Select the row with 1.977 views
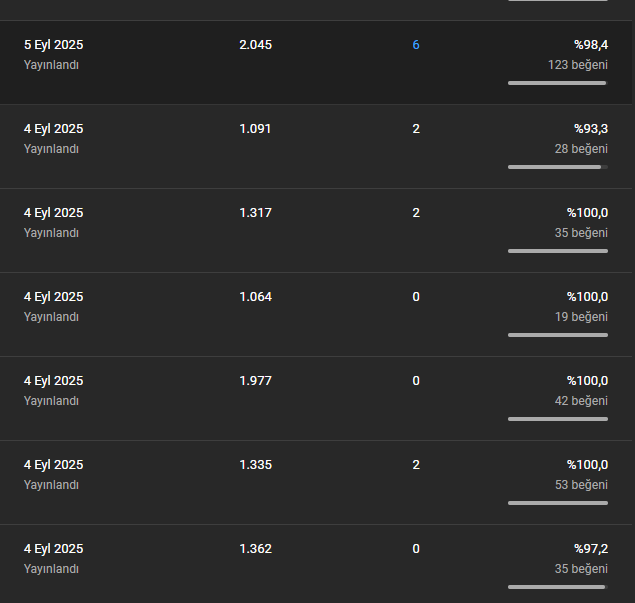 click(x=316, y=398)
